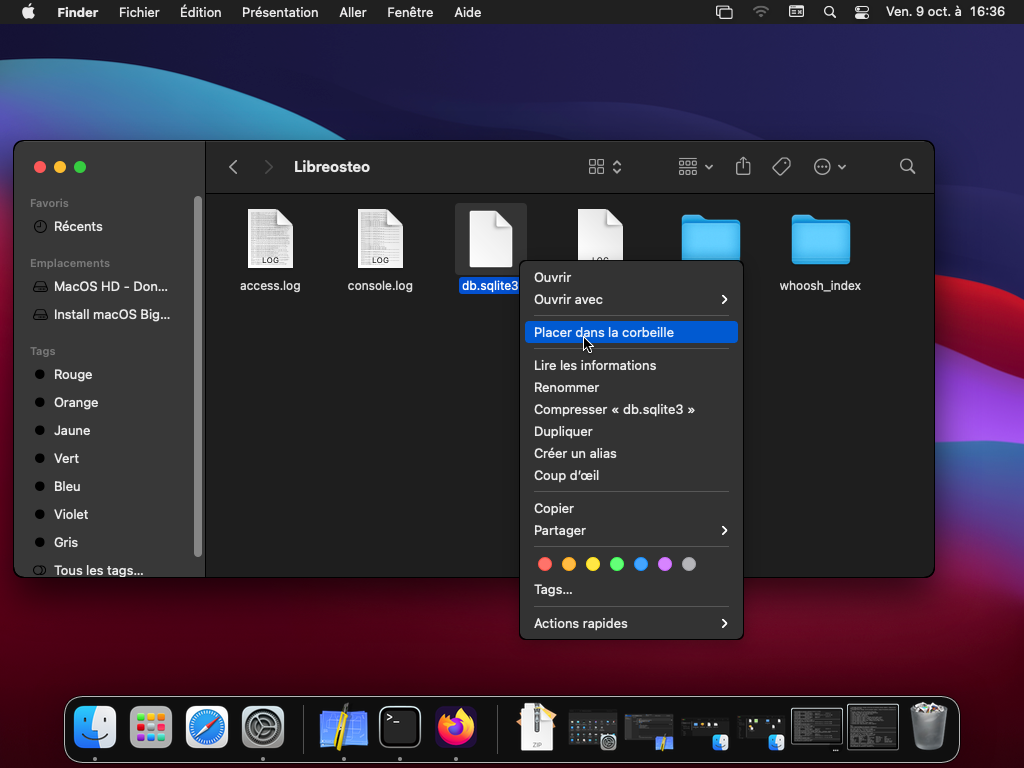The image size is (1024, 768).
Task: Open the more actions ellipsis dropdown
Action: click(x=830, y=167)
